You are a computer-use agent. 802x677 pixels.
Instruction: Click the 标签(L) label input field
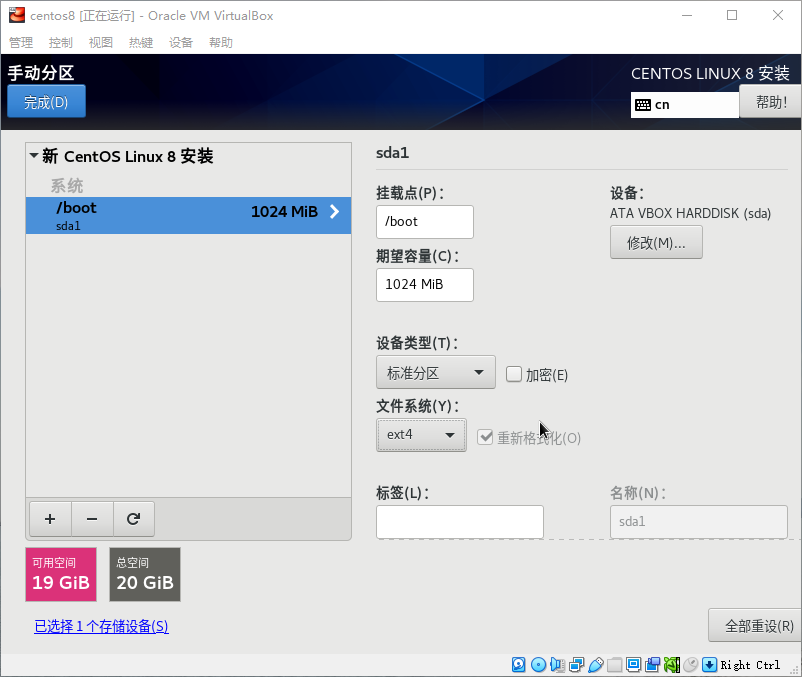pos(460,522)
